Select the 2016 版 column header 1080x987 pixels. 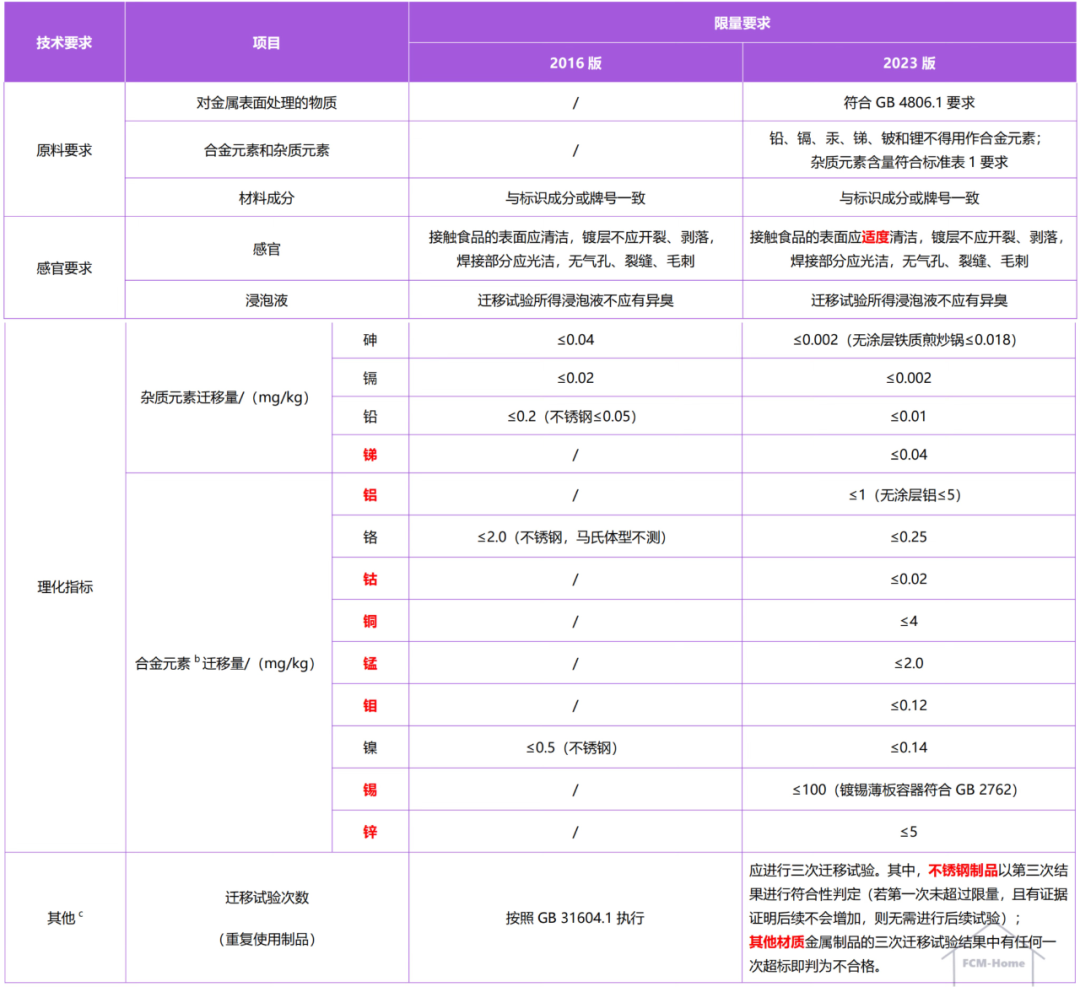click(x=574, y=62)
